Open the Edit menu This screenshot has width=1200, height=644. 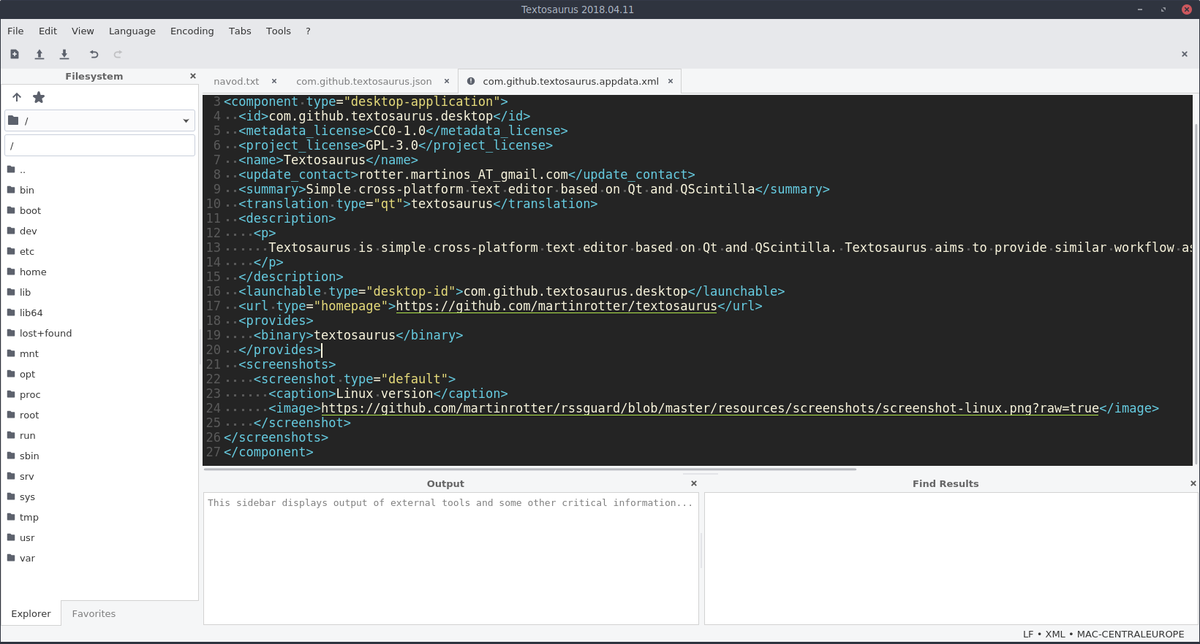tap(48, 31)
